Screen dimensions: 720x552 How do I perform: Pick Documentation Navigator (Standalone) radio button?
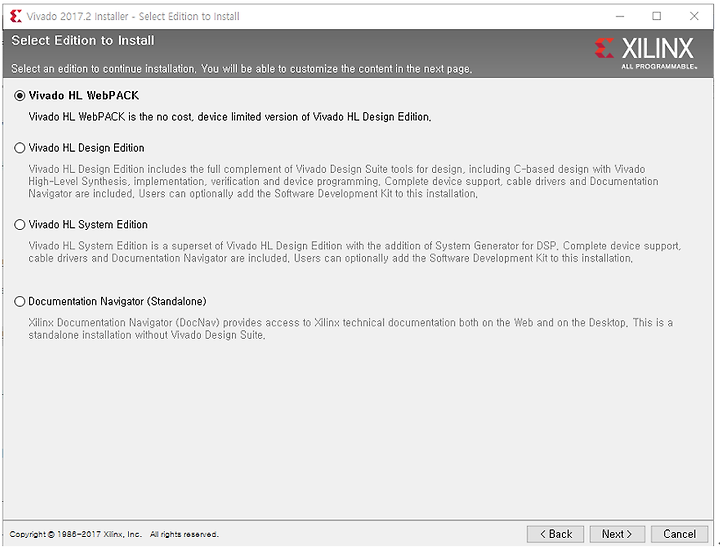[x=20, y=301]
